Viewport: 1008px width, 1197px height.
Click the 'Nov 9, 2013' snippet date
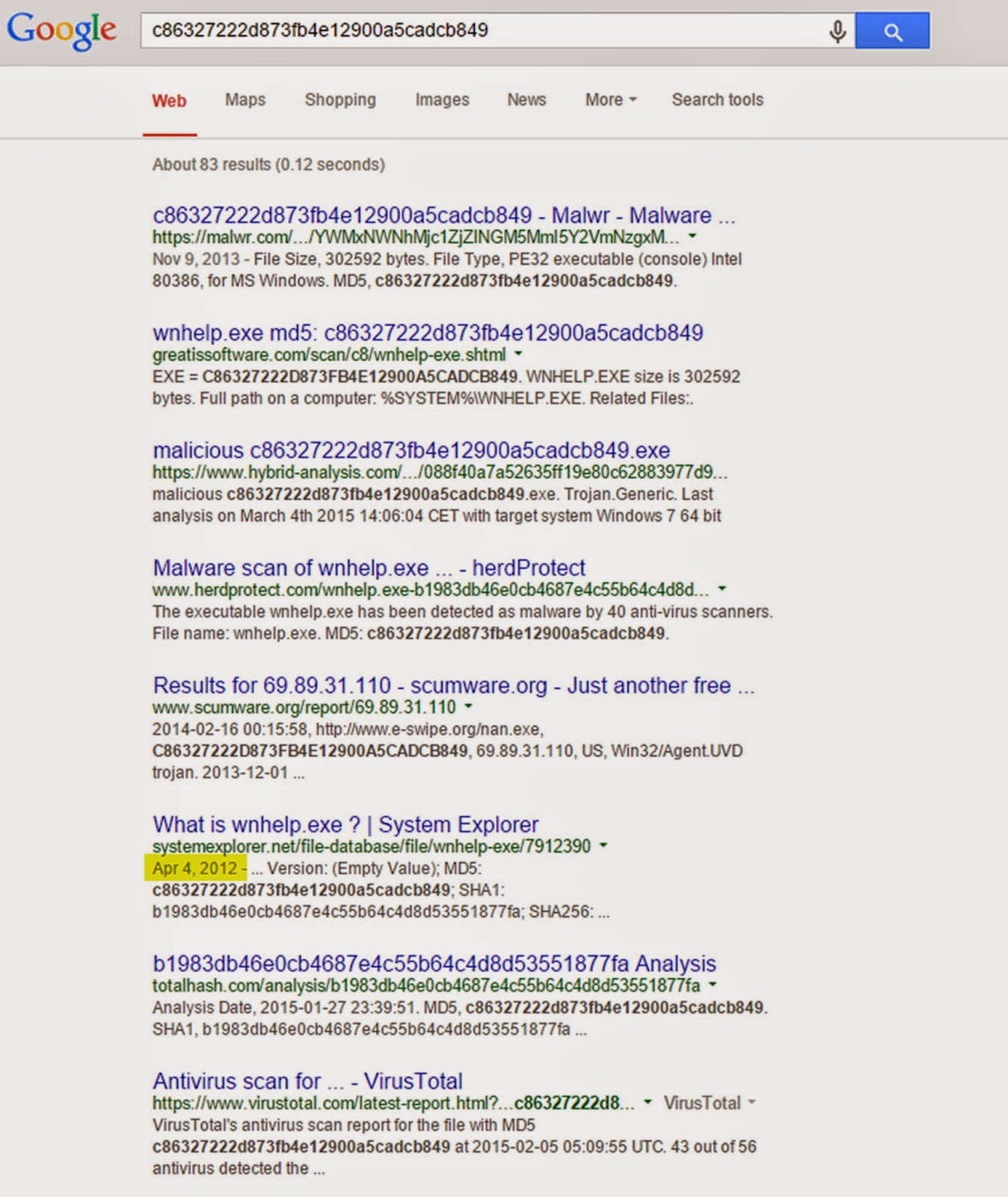point(196,260)
